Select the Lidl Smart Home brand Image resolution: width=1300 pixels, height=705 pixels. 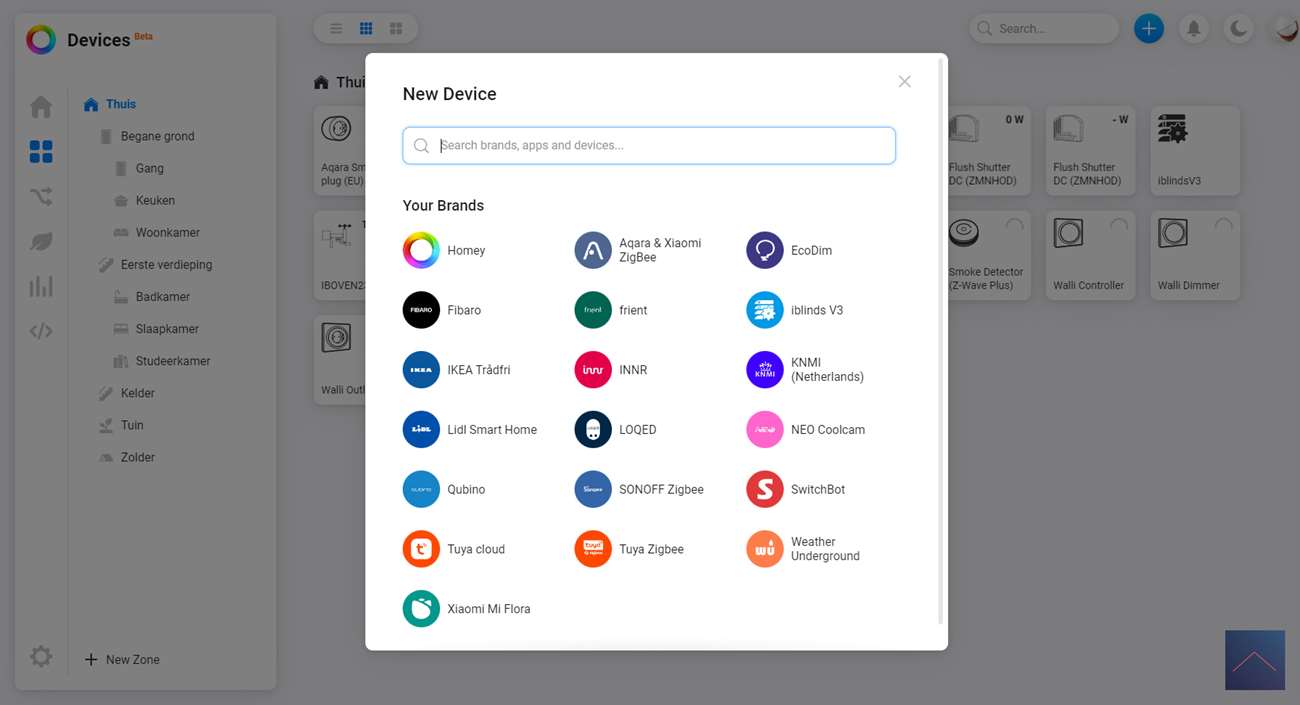[470, 430]
